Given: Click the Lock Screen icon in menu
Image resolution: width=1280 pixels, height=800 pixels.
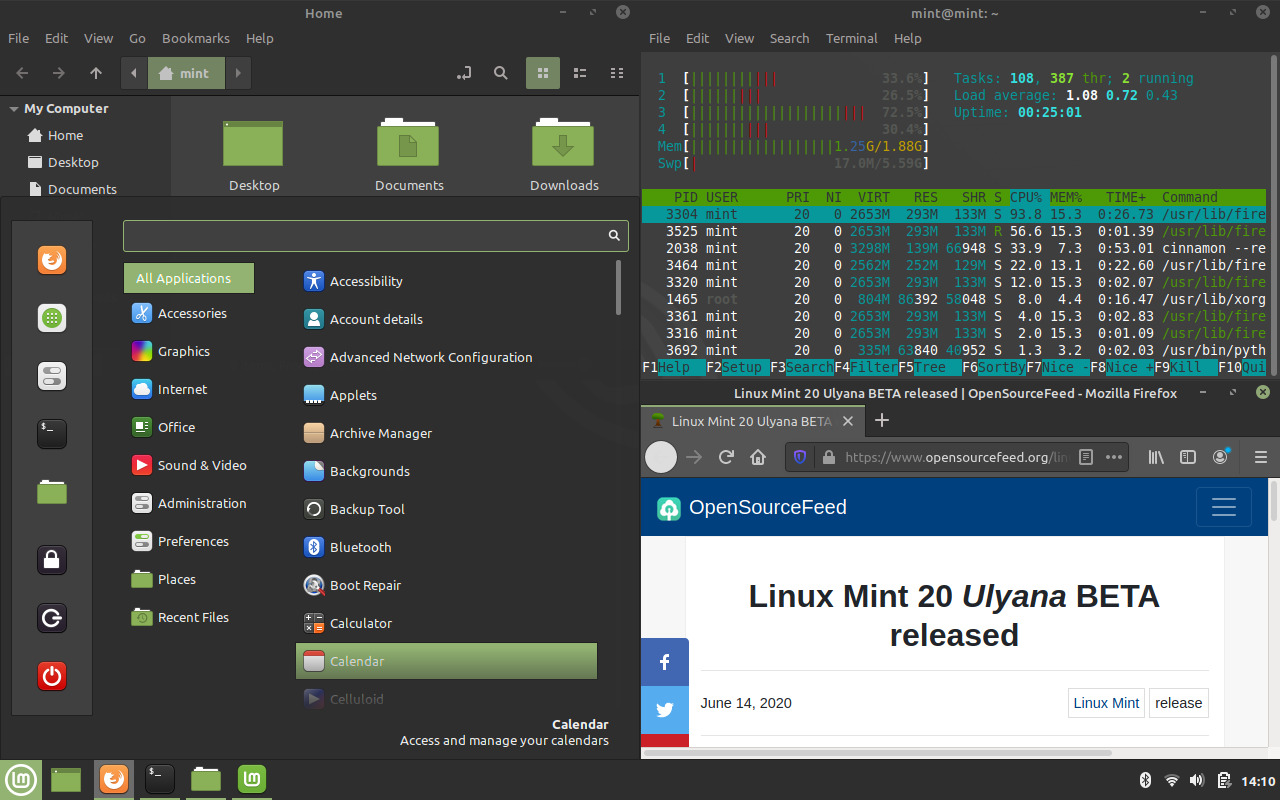Looking at the screenshot, I should point(52,559).
